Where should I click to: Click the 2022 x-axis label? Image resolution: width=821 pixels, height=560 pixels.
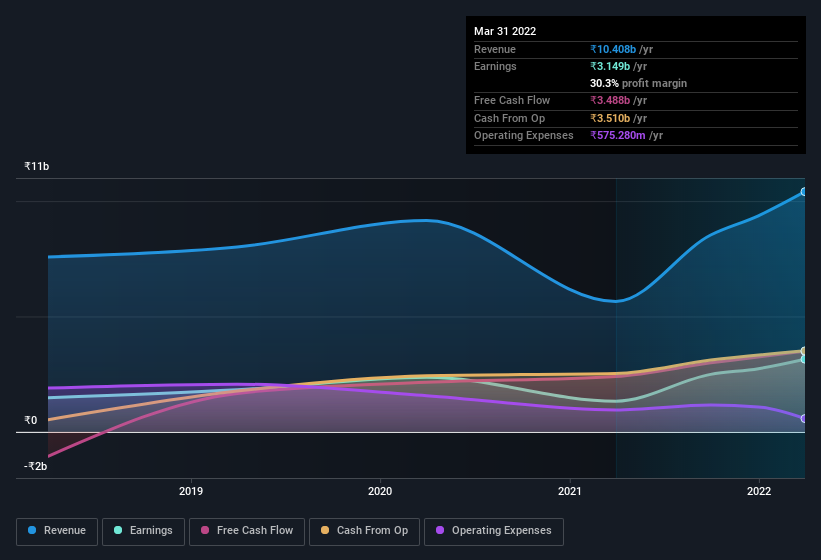[x=759, y=491]
